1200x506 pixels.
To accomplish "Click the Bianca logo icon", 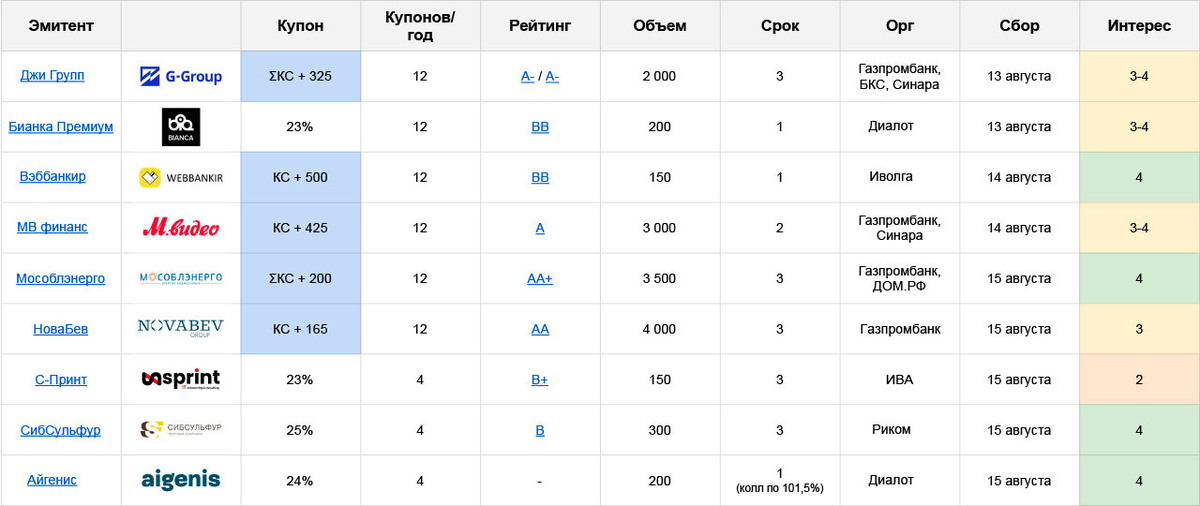I will (x=180, y=127).
